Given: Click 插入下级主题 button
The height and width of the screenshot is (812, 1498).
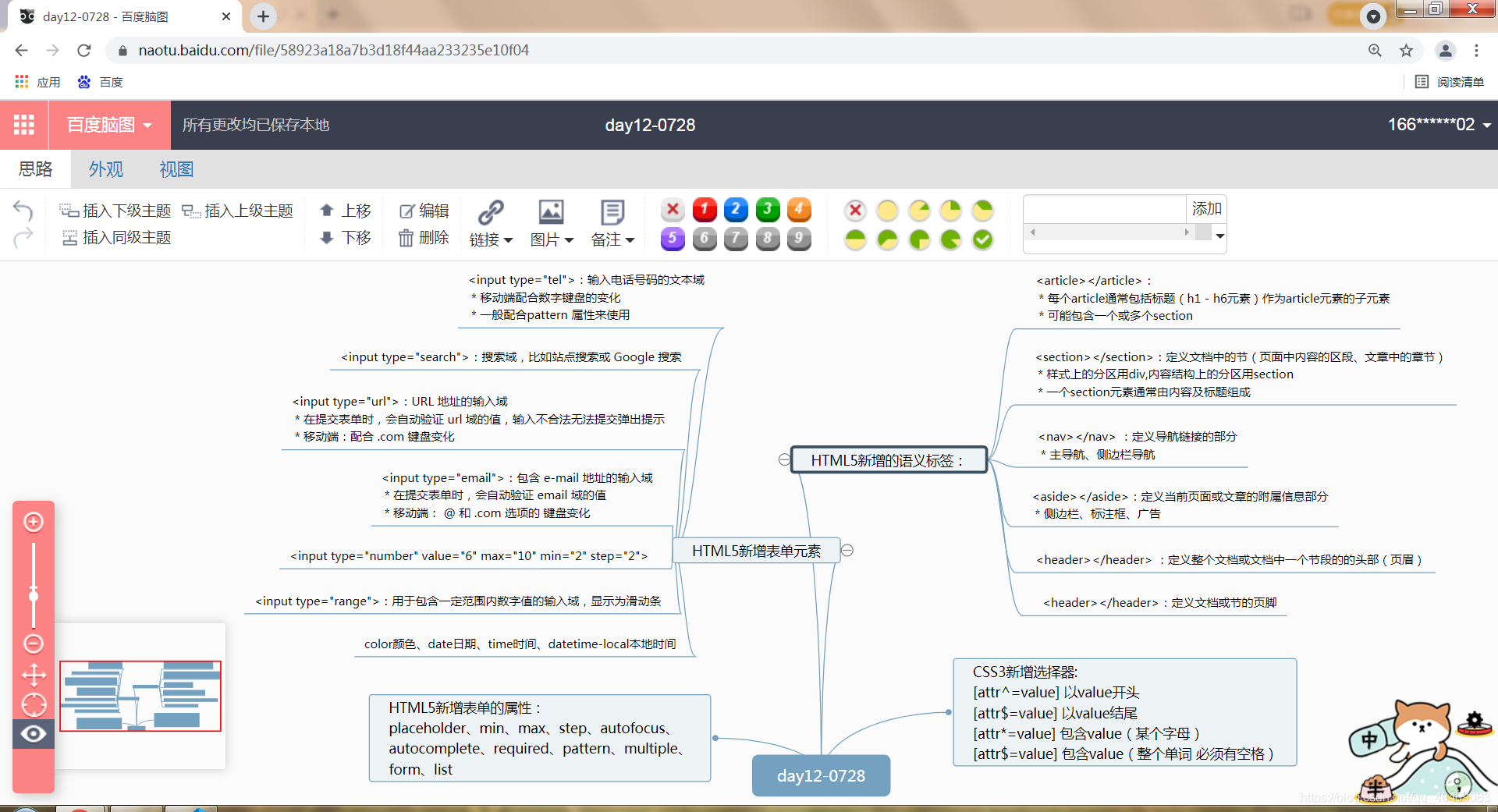Looking at the screenshot, I should 115,211.
